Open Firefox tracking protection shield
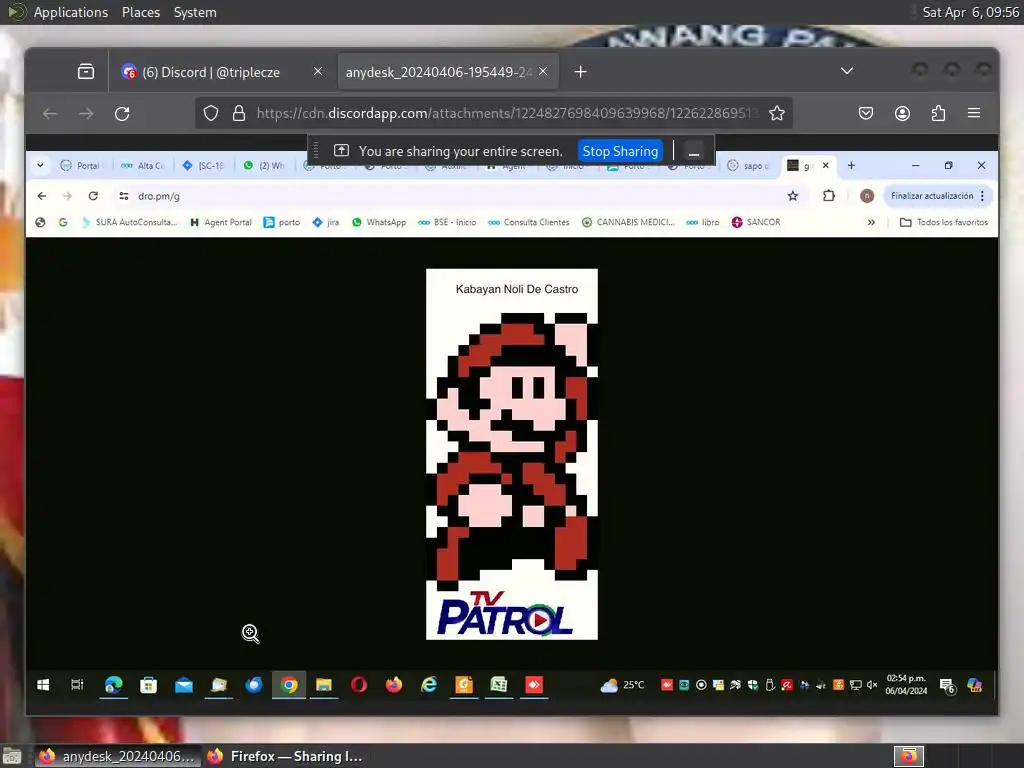The width and height of the screenshot is (1024, 768). click(211, 114)
